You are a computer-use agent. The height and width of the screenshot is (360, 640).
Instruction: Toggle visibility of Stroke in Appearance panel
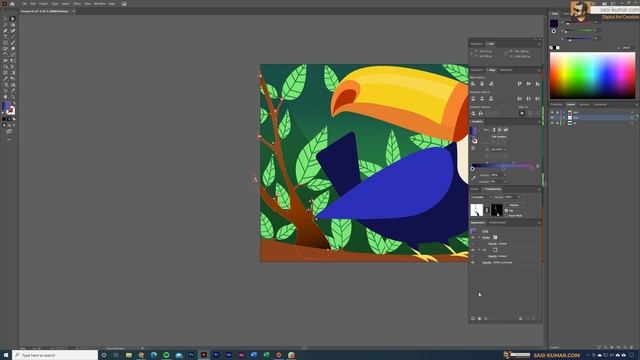point(473,237)
